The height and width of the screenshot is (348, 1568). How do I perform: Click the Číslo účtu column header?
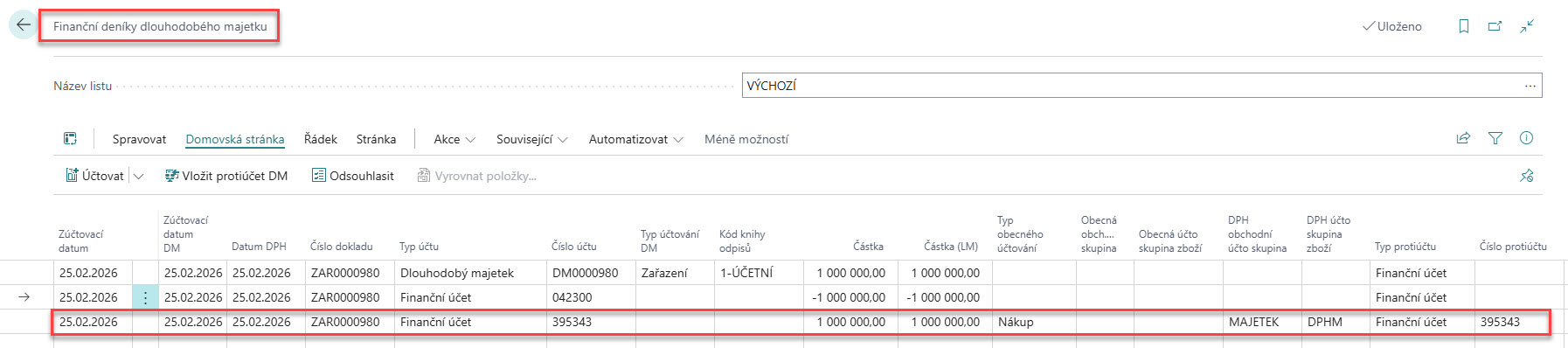click(x=574, y=247)
